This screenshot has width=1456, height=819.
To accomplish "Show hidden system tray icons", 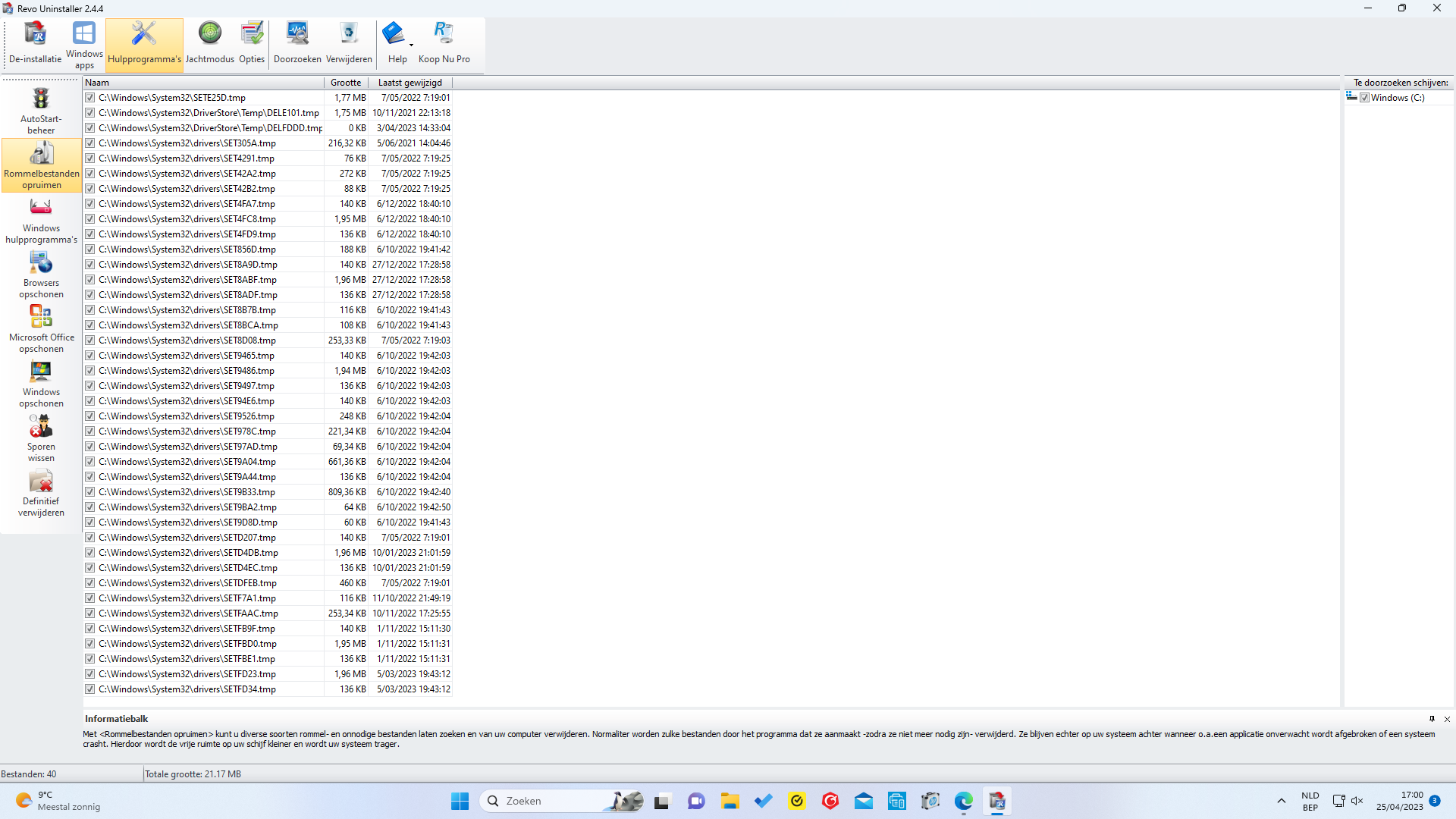I will 1281,801.
